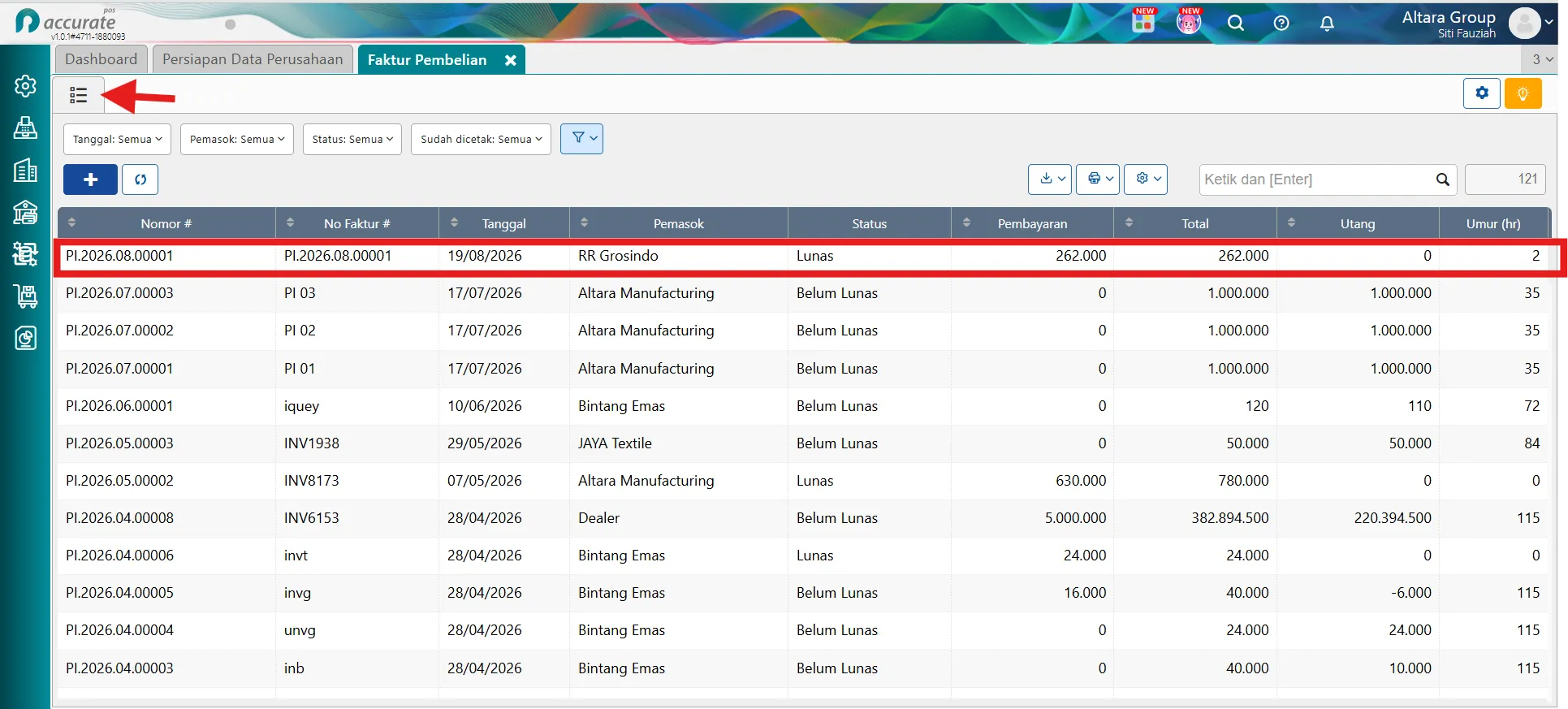This screenshot has width=1568, height=709.
Task: Open the purchasing cart module in the sidebar
Action: (25, 296)
